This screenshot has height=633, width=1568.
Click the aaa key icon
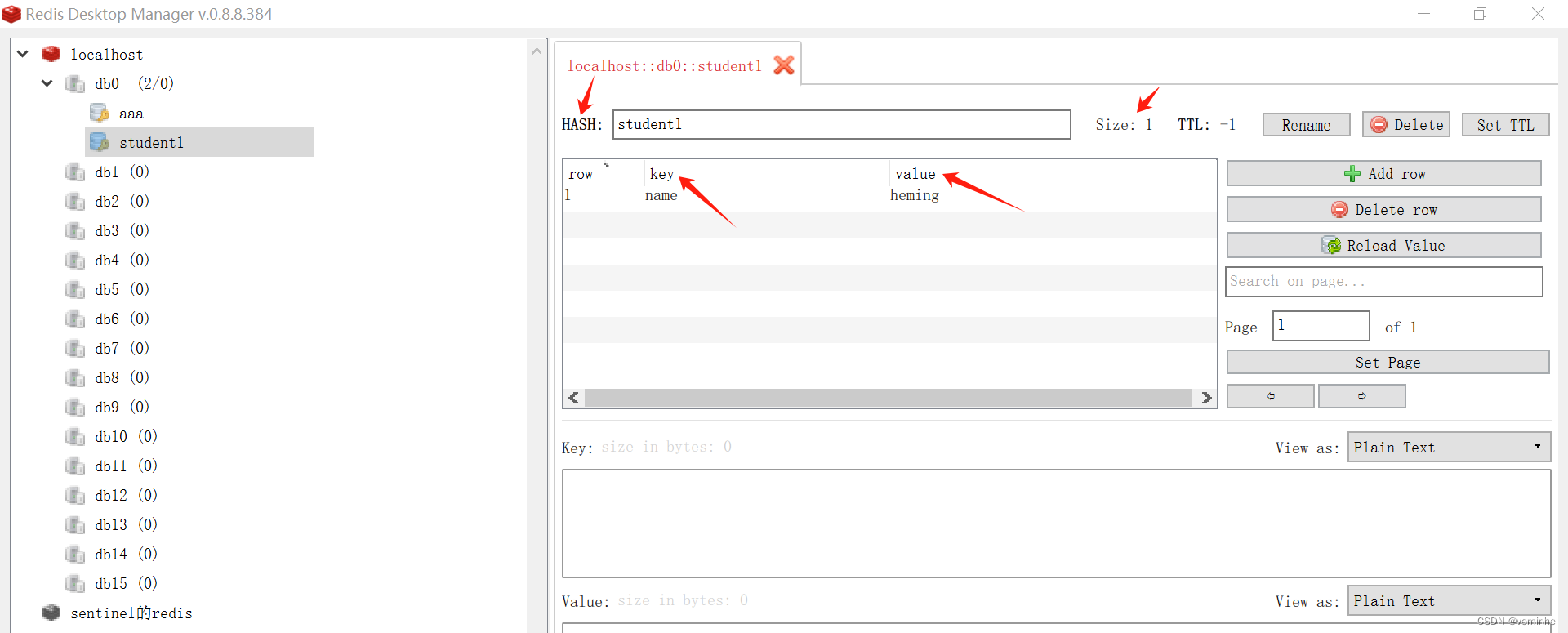click(100, 113)
